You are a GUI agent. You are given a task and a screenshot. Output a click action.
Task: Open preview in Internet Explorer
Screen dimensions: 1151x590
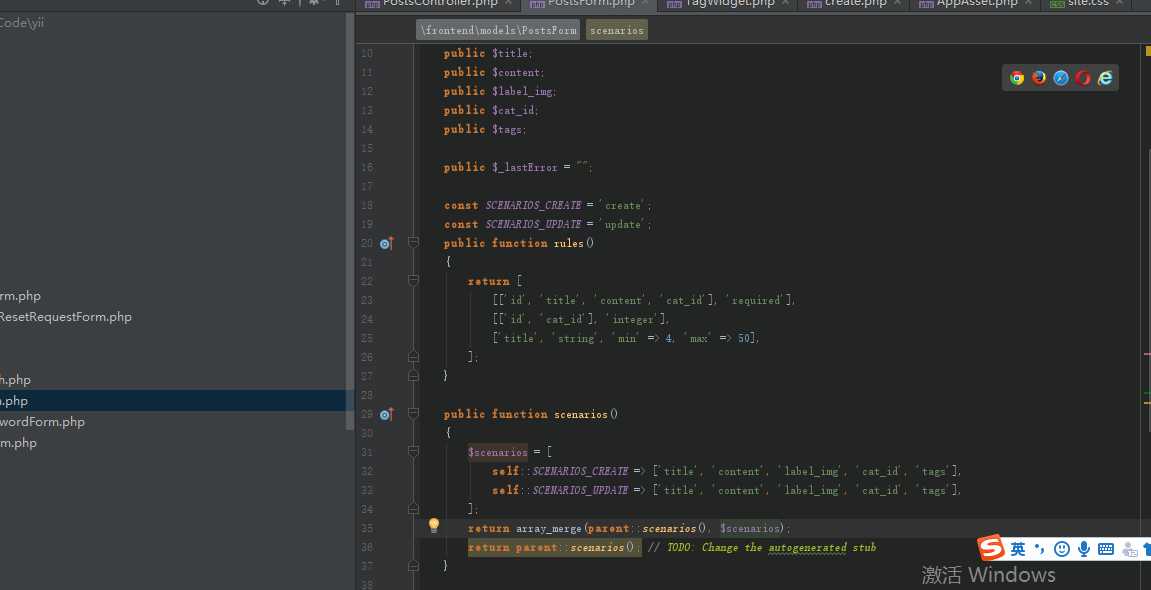point(1105,78)
